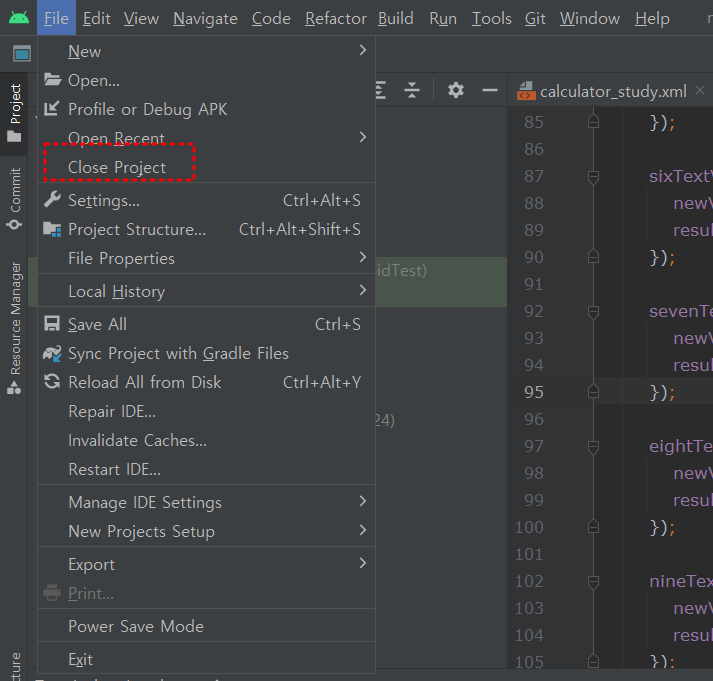Select Exit from the File menu
Screen dimensions: 713x681
coord(206,659)
